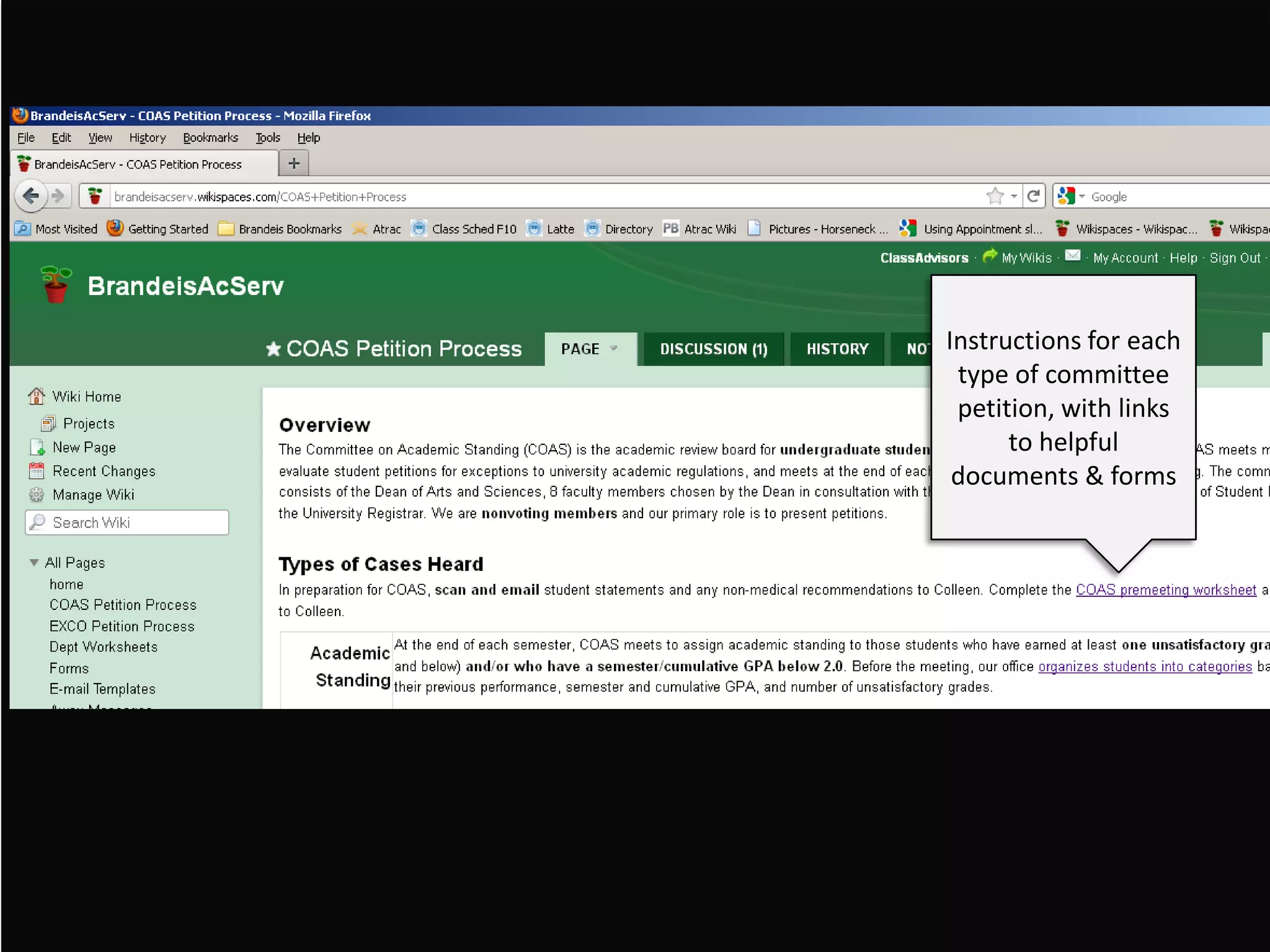Click the Reload page icon
Image resolution: width=1270 pixels, height=952 pixels.
[1033, 196]
